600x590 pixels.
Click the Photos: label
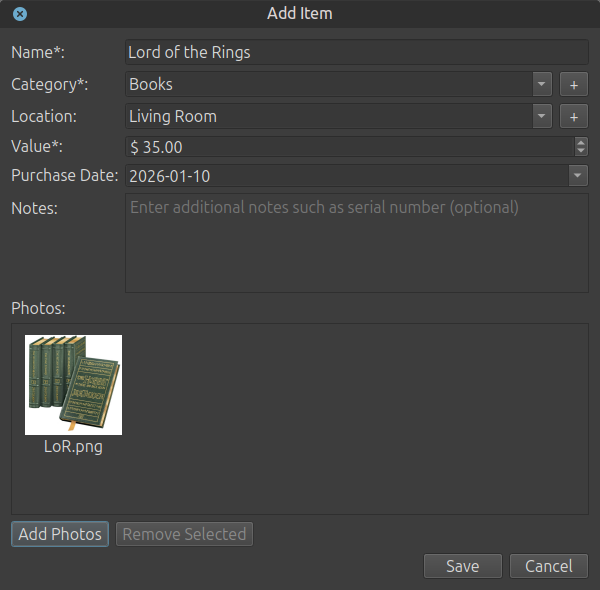pos(38,308)
